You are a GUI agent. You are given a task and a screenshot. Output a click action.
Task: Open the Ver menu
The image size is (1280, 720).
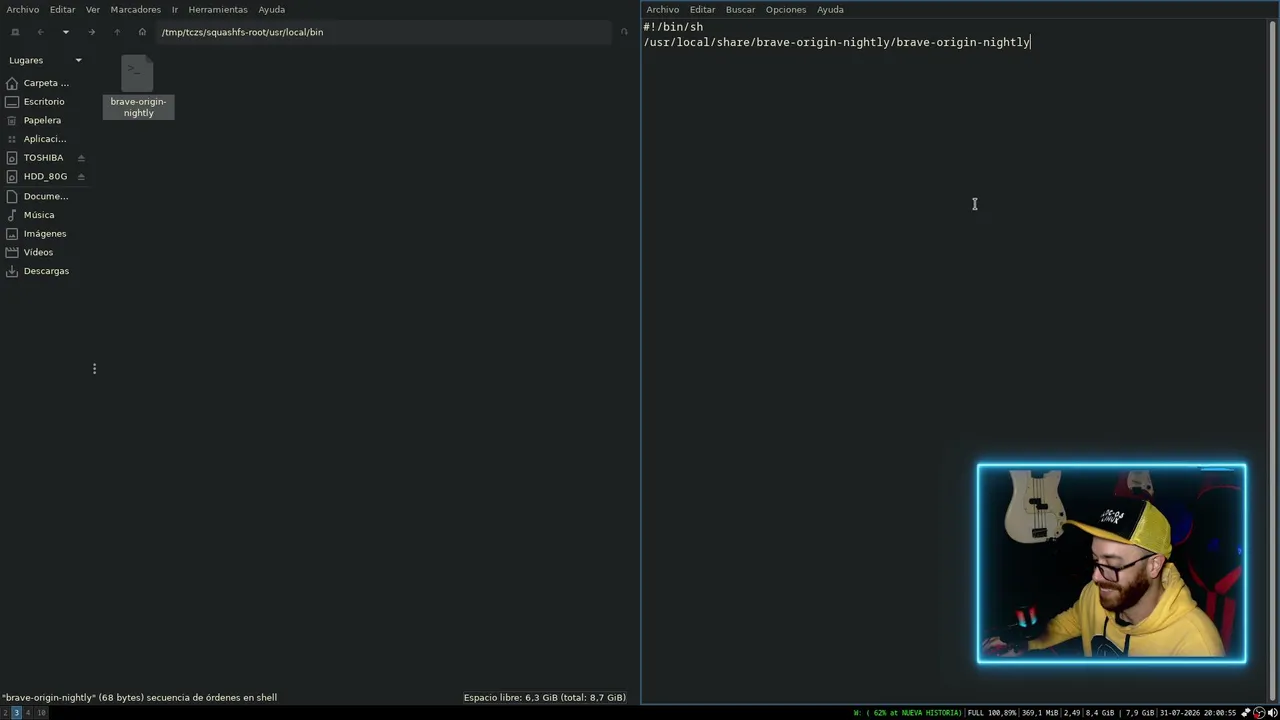pyautogui.click(x=93, y=10)
